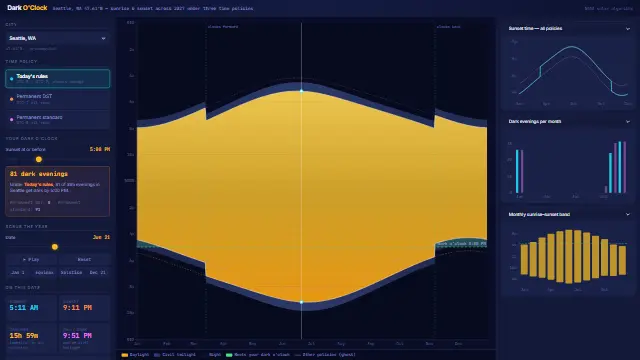The height and width of the screenshot is (360, 640).
Task: Click the Jun 21 date value
Action: (101, 237)
